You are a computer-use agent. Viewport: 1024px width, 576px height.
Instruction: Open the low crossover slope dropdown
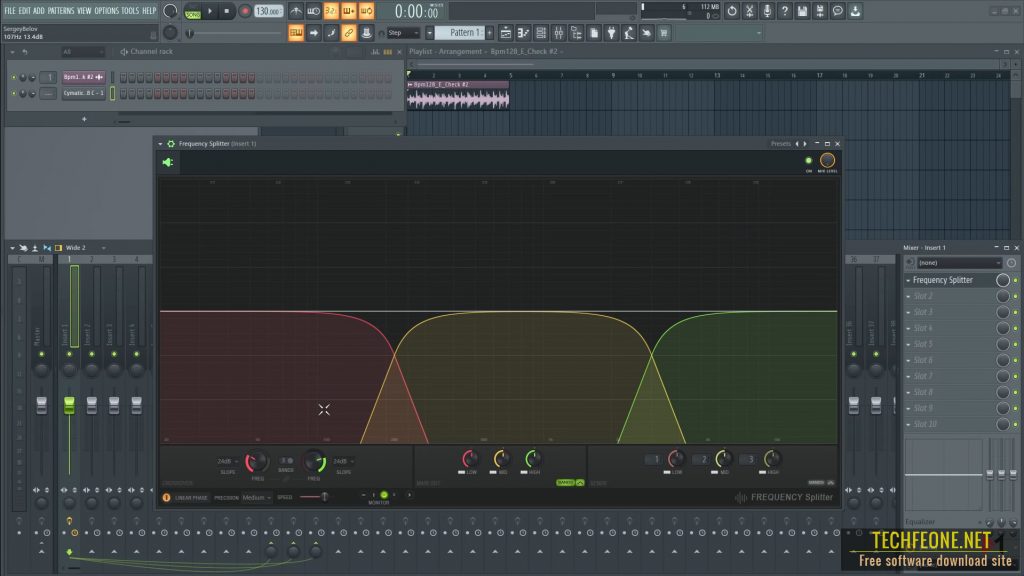pos(227,461)
